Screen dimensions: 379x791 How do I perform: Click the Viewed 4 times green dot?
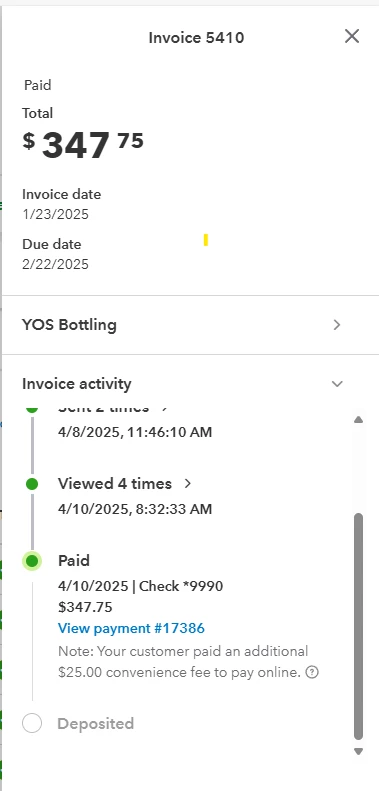(32, 484)
